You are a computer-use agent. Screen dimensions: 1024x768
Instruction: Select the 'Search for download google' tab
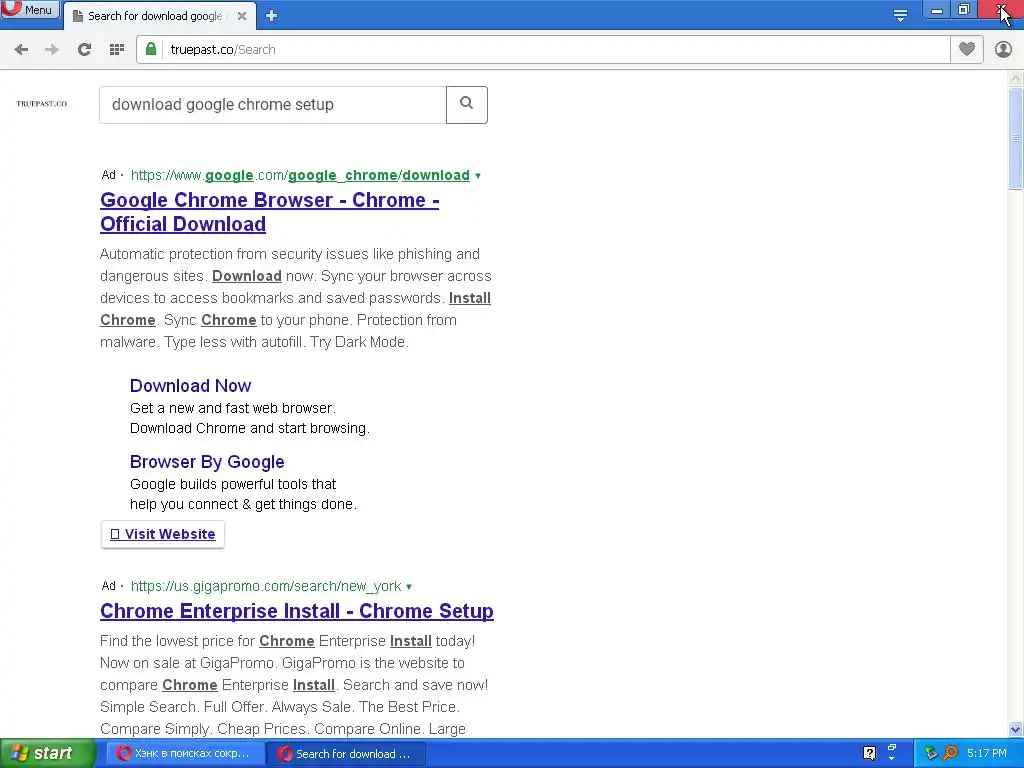pyautogui.click(x=157, y=16)
